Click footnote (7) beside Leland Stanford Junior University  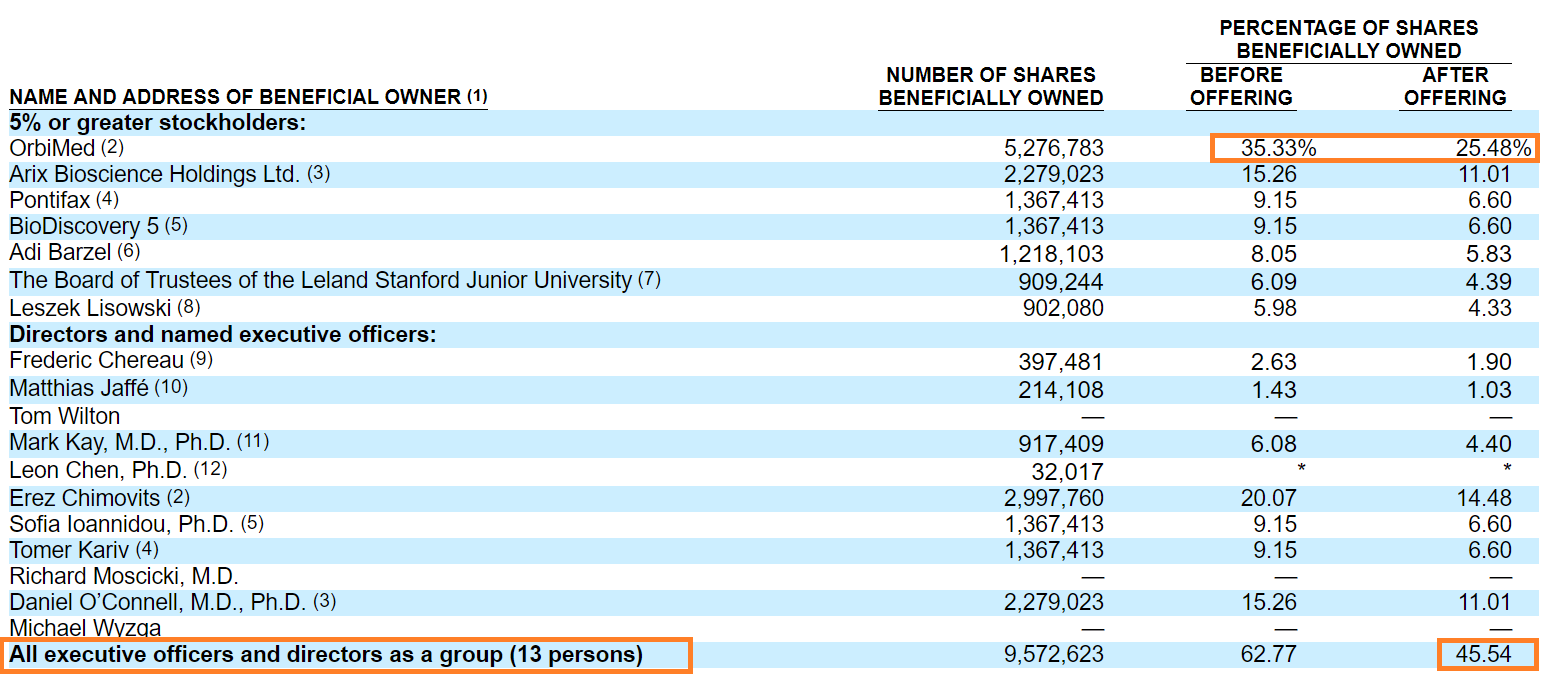[650, 281]
